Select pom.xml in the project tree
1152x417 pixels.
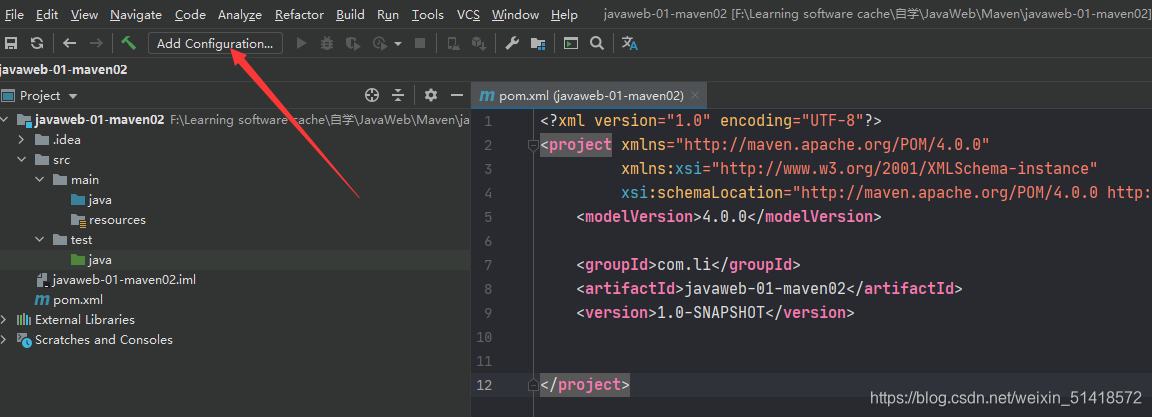click(69, 300)
